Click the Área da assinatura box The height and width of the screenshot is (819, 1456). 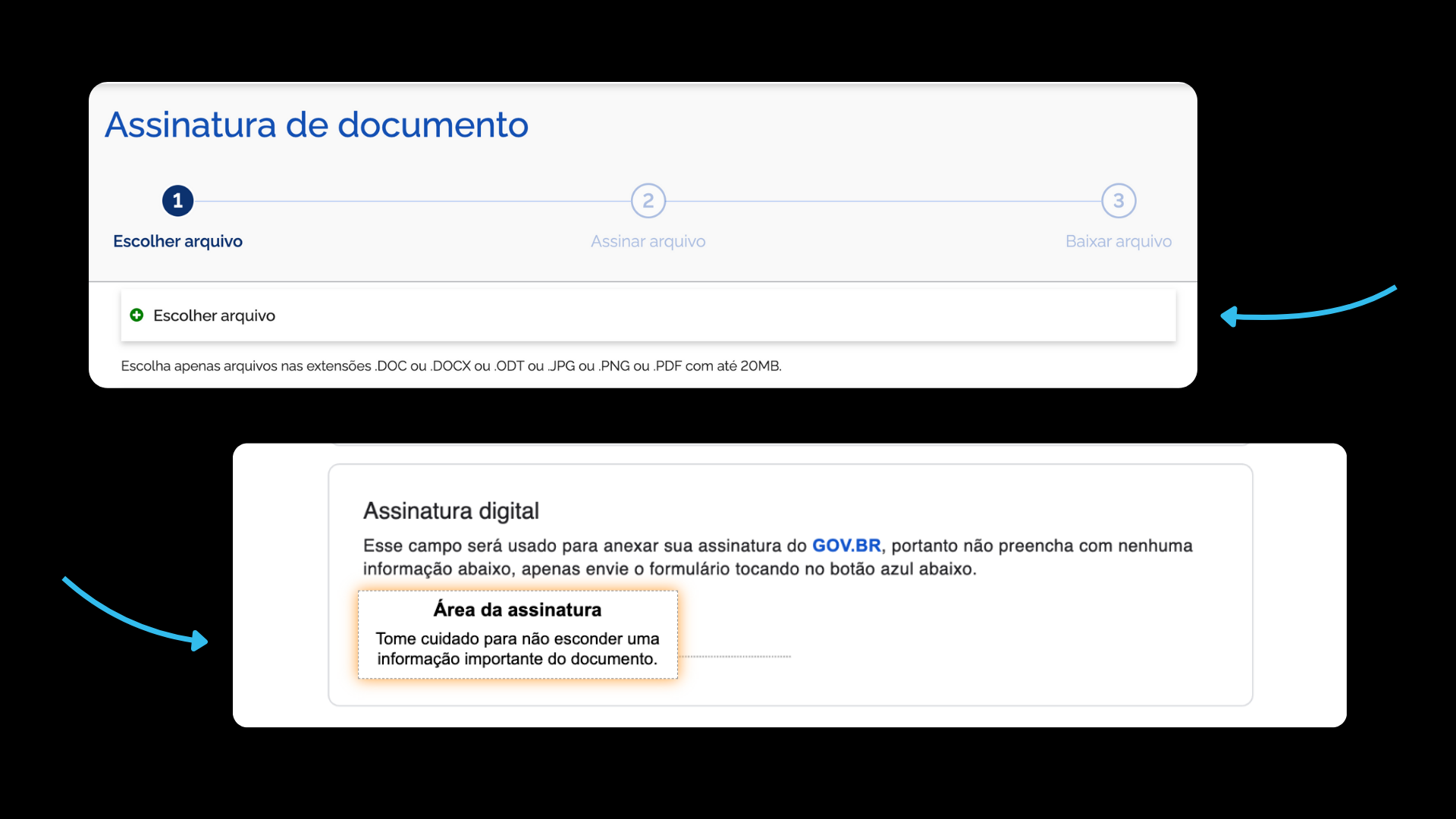pos(518,635)
